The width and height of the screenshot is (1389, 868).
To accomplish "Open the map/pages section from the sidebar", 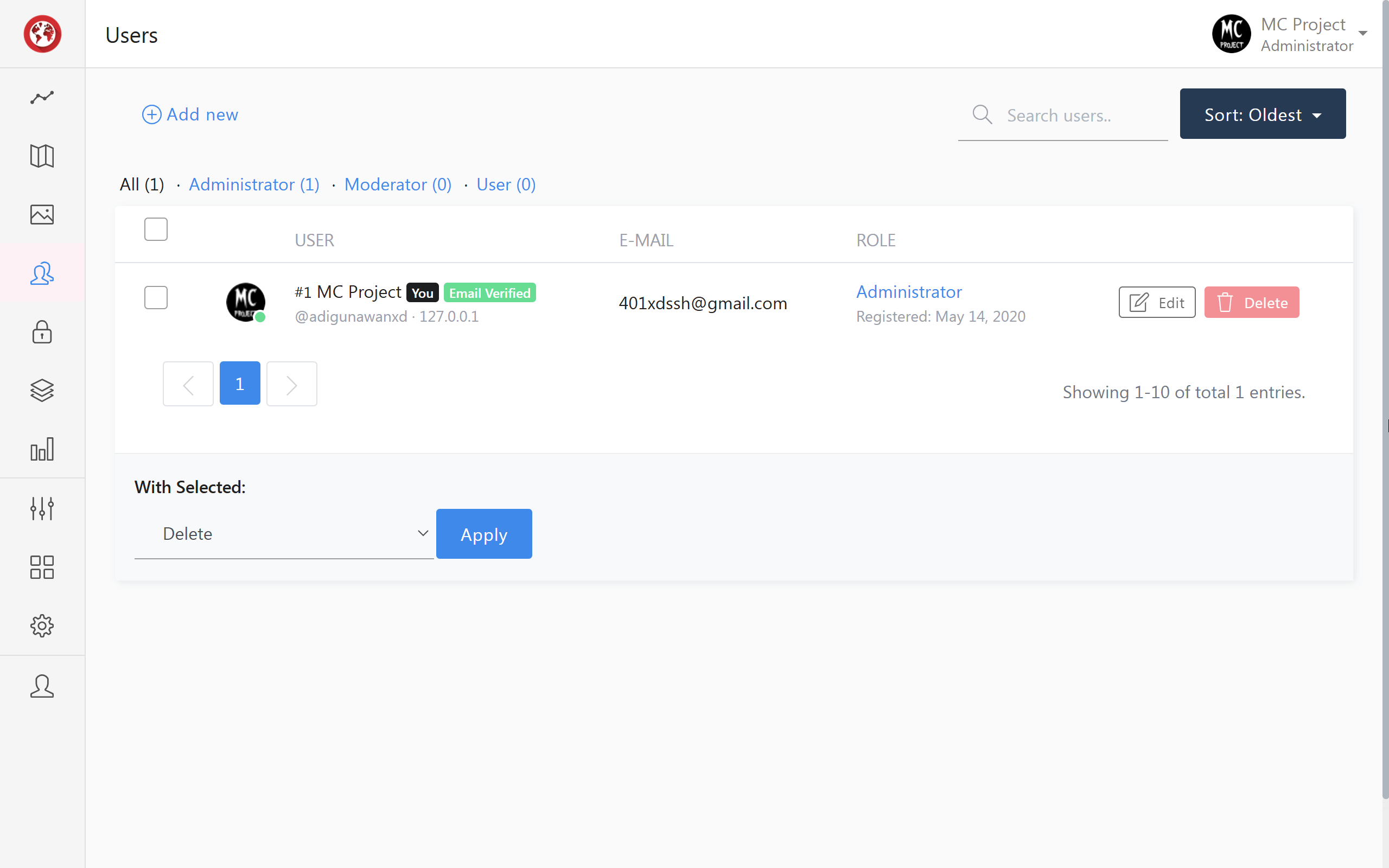I will [42, 156].
